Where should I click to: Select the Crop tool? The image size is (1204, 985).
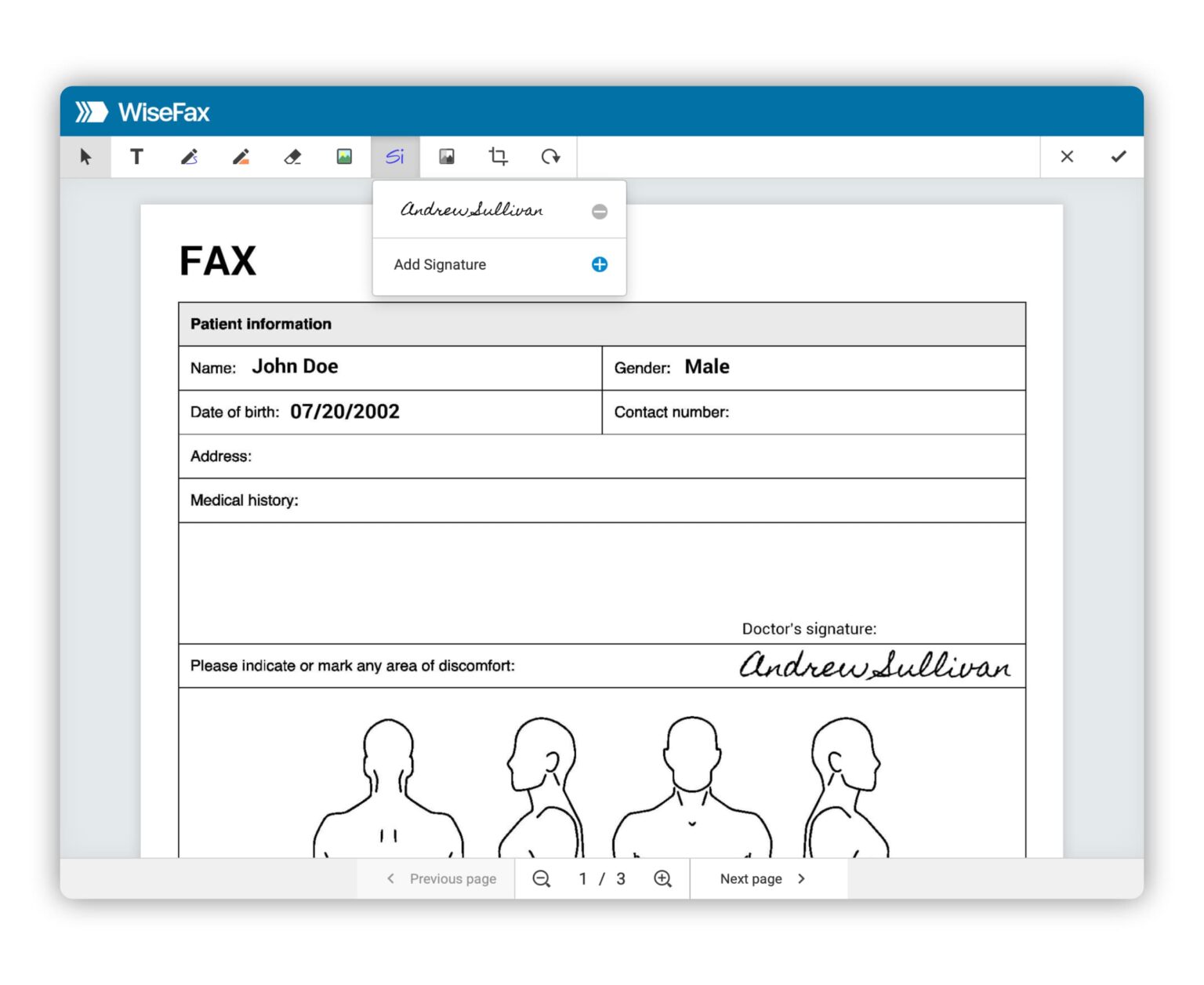[x=498, y=157]
